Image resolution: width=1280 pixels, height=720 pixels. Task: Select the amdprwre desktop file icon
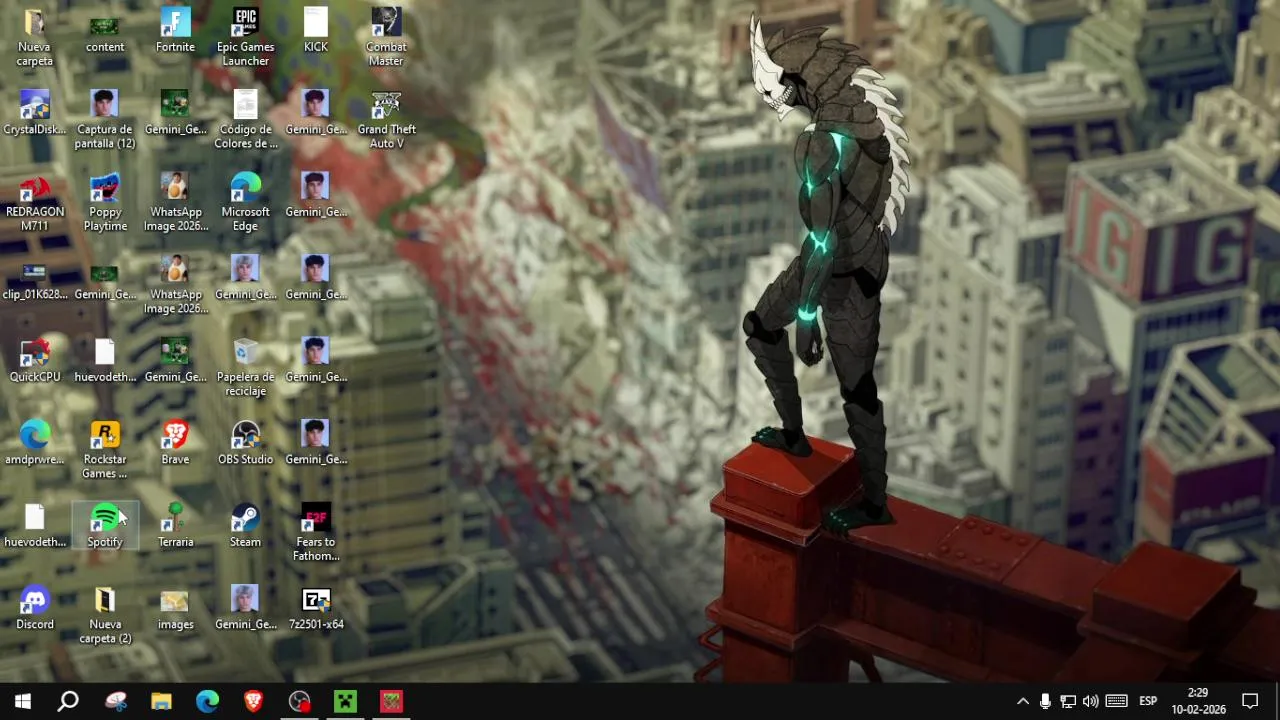tap(35, 442)
